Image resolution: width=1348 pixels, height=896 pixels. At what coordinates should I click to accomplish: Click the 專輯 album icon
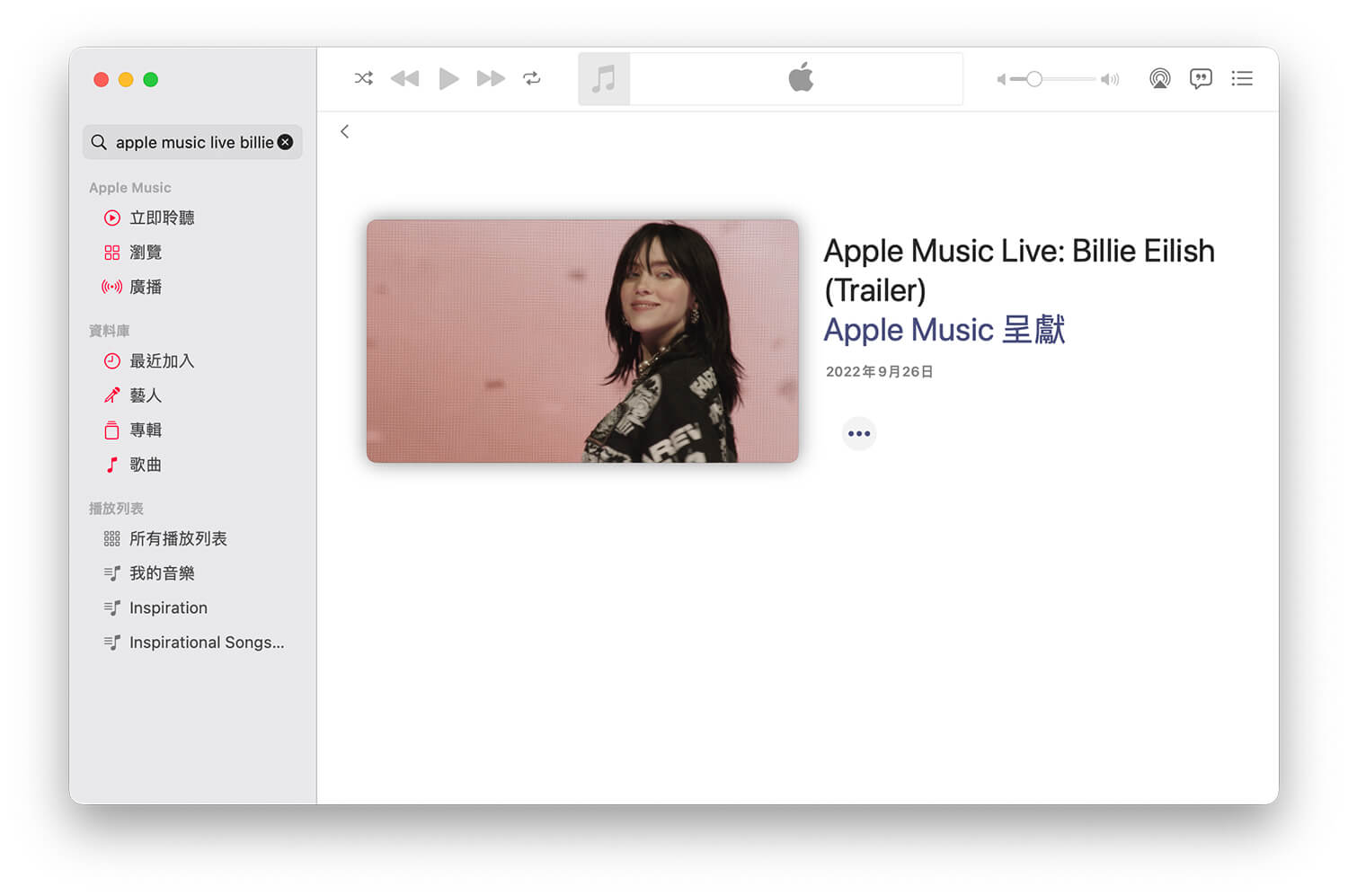click(111, 430)
